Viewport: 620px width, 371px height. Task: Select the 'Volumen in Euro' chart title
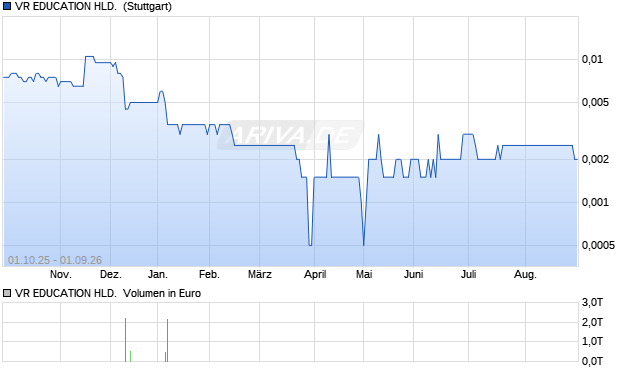162,293
